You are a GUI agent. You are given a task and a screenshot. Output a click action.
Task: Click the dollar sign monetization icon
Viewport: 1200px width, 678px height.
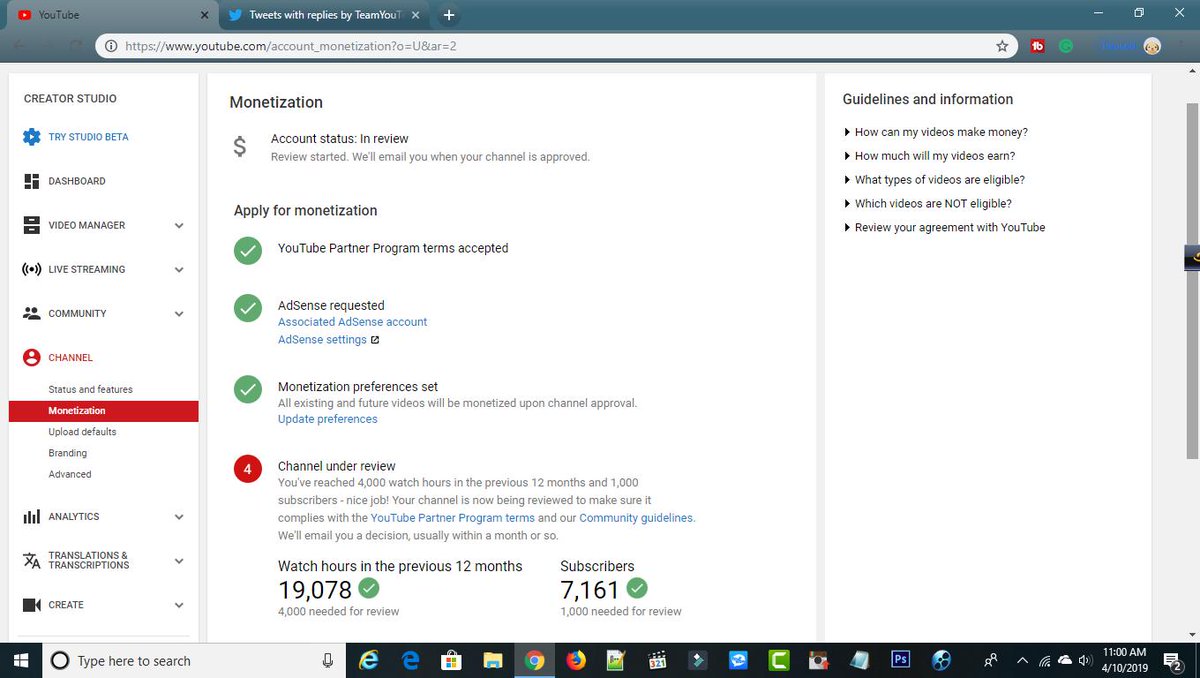coord(239,147)
